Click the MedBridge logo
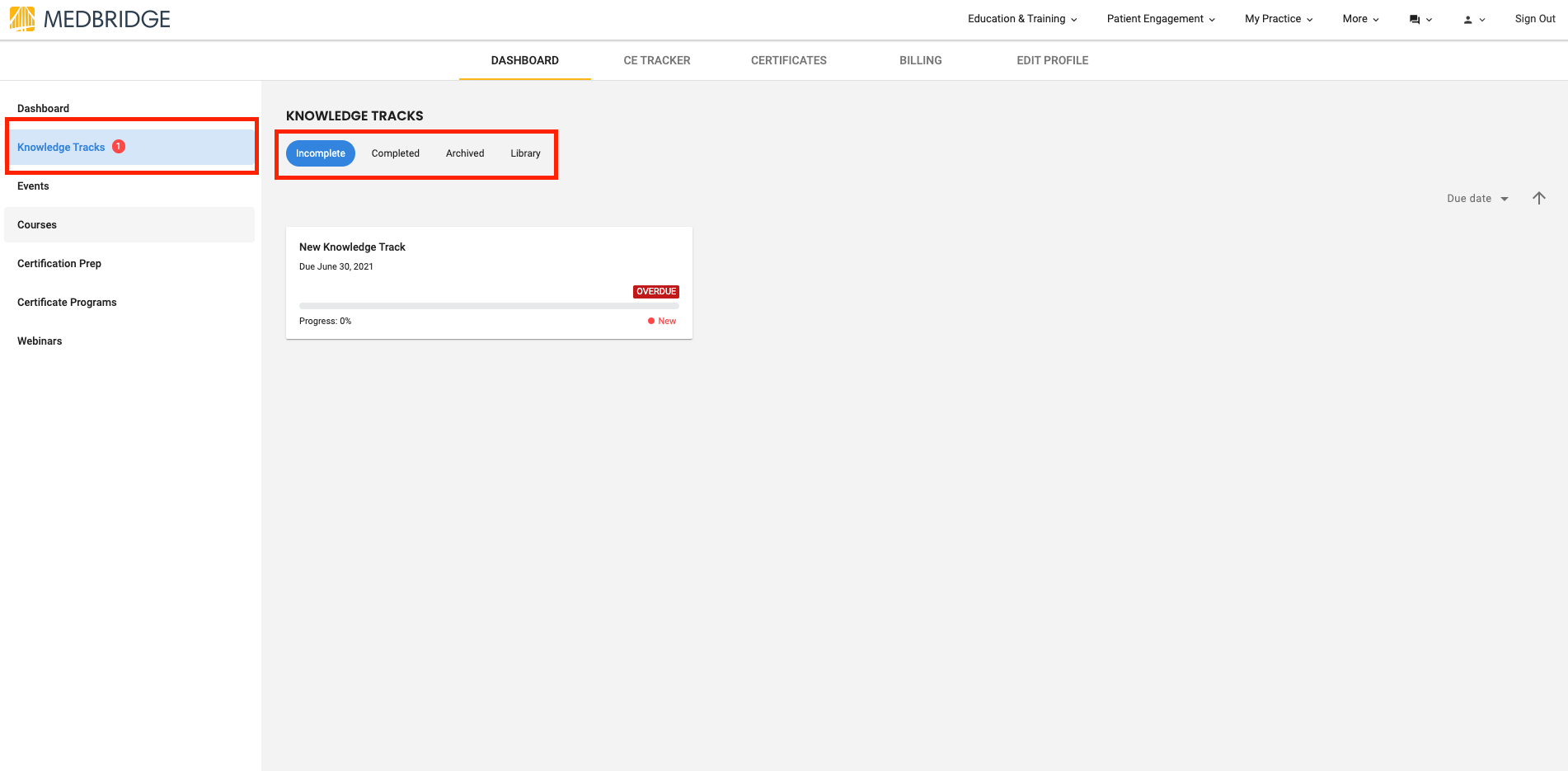 click(x=90, y=19)
